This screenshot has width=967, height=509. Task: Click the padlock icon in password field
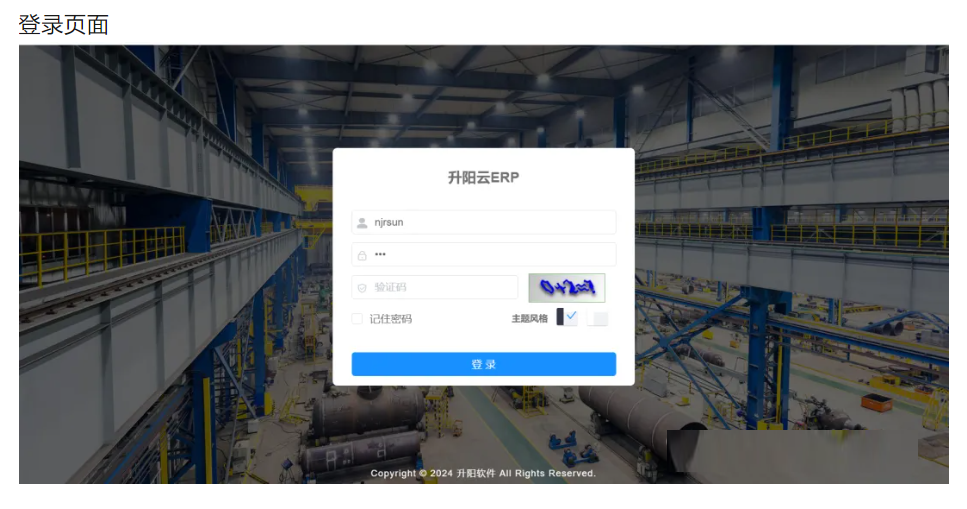click(362, 255)
